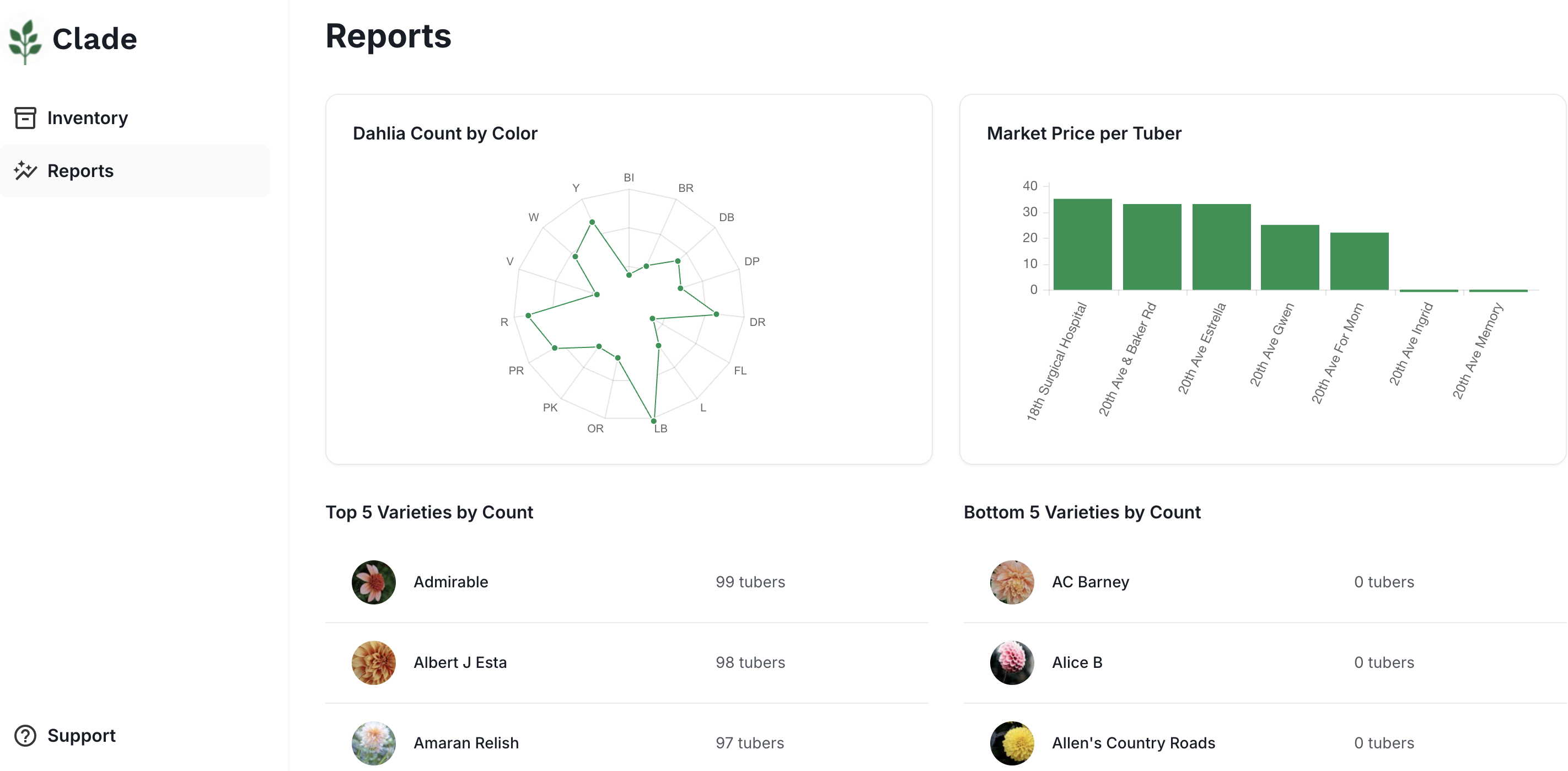Image resolution: width=1568 pixels, height=771 pixels.
Task: Click Allen's Country Roads yellow flower thumbnail
Action: pyautogui.click(x=1012, y=742)
